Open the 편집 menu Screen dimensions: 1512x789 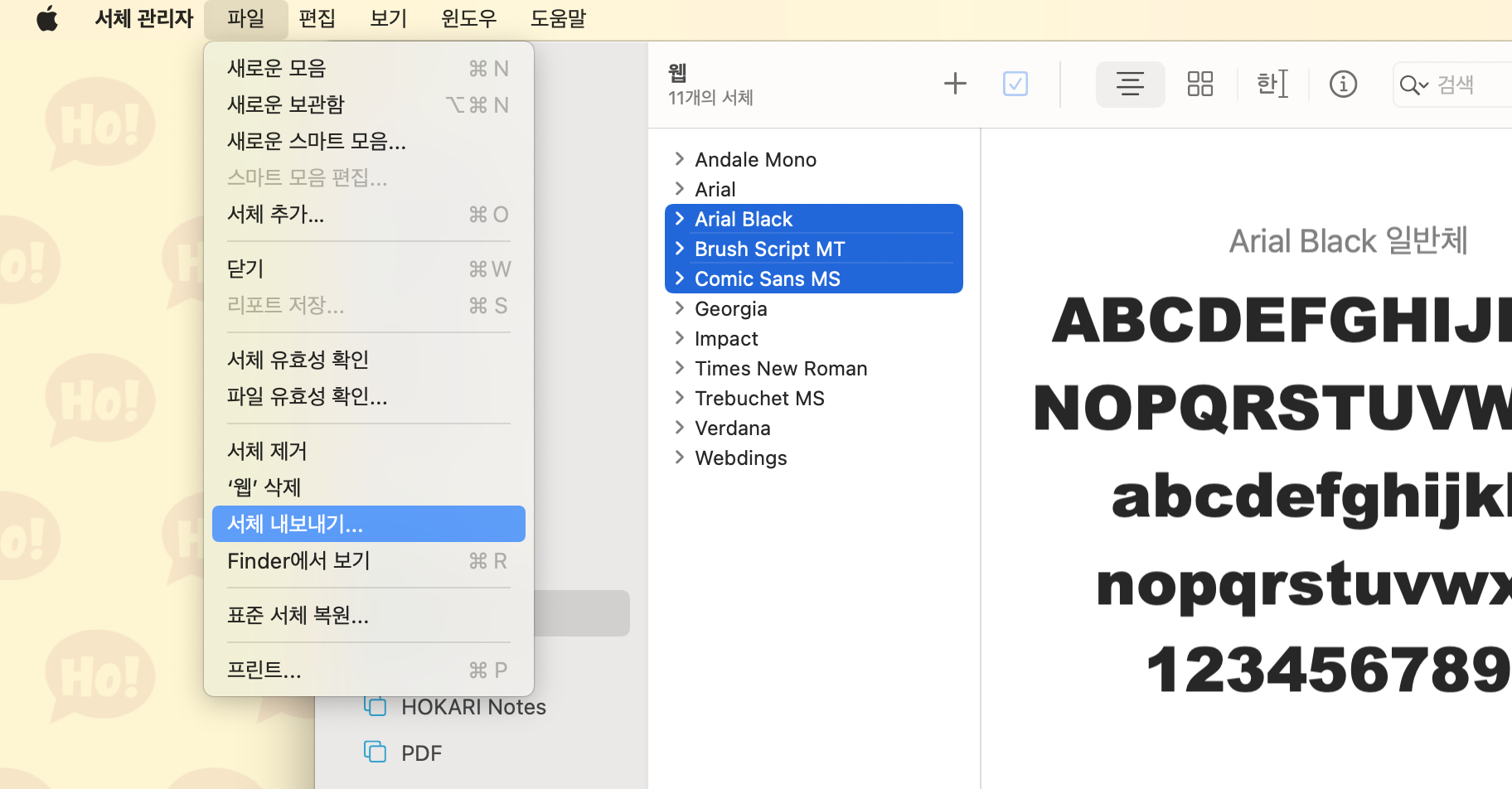(x=317, y=18)
